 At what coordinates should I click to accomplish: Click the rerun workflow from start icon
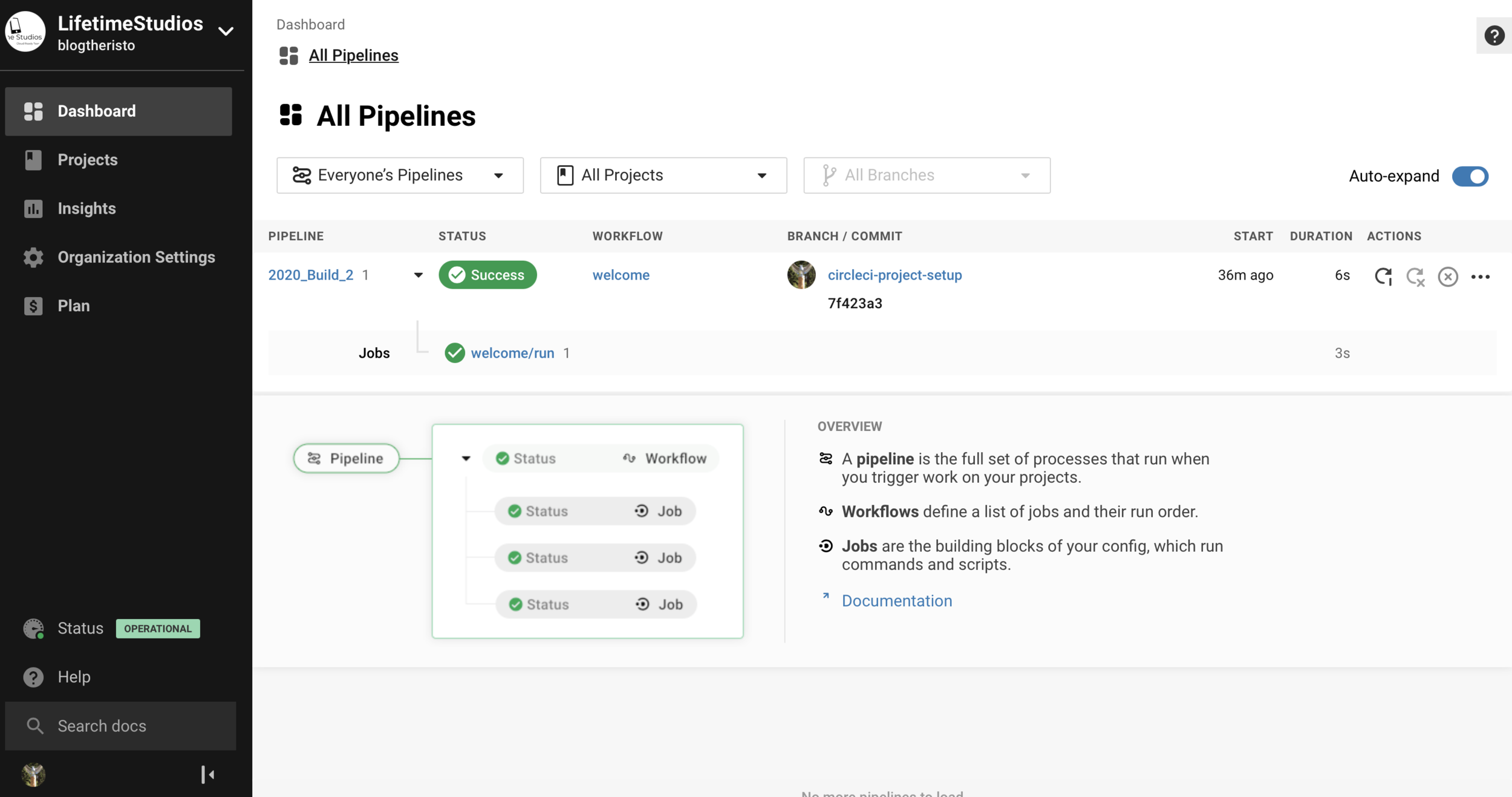coord(1383,276)
